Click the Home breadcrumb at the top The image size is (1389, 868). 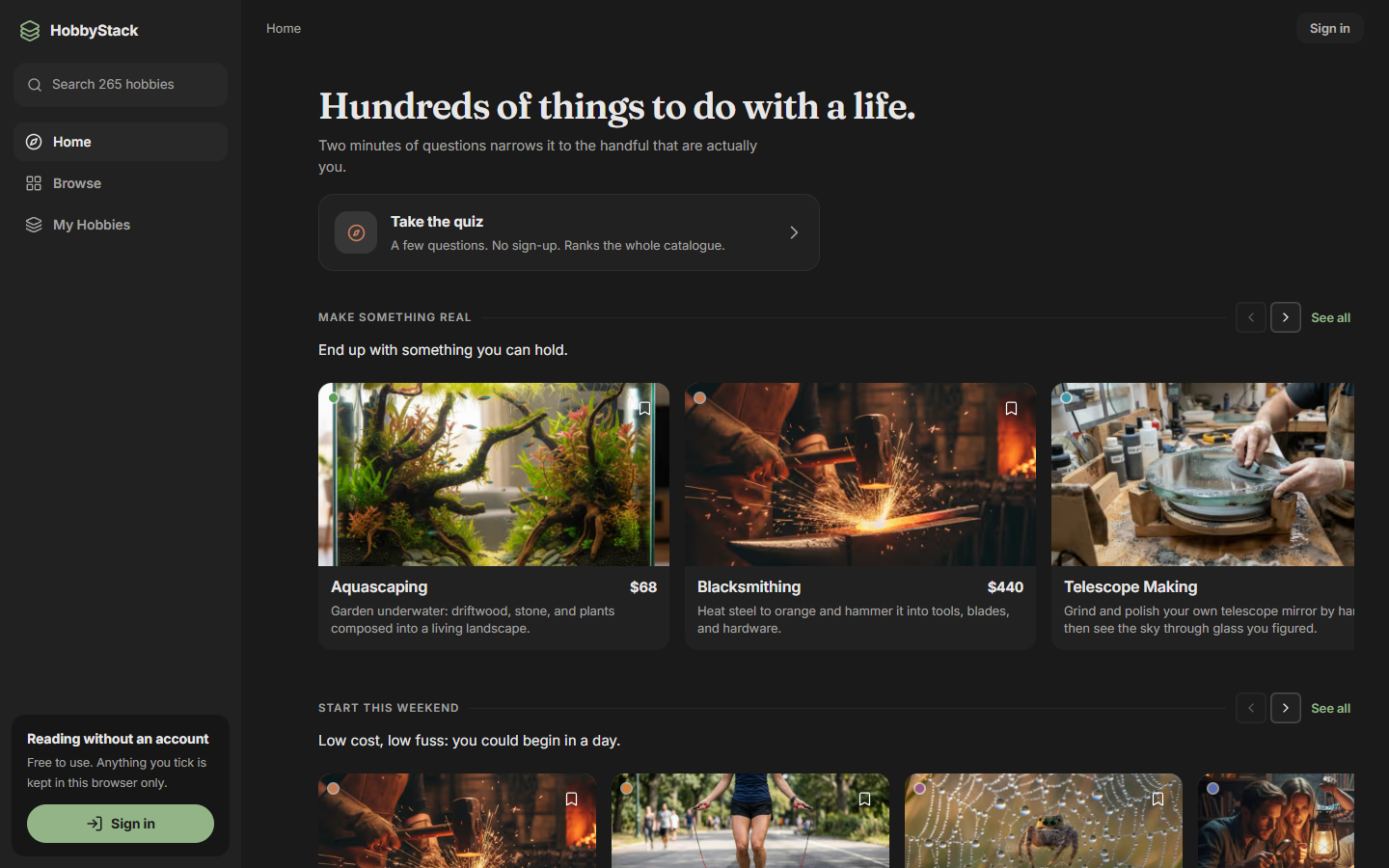[284, 29]
